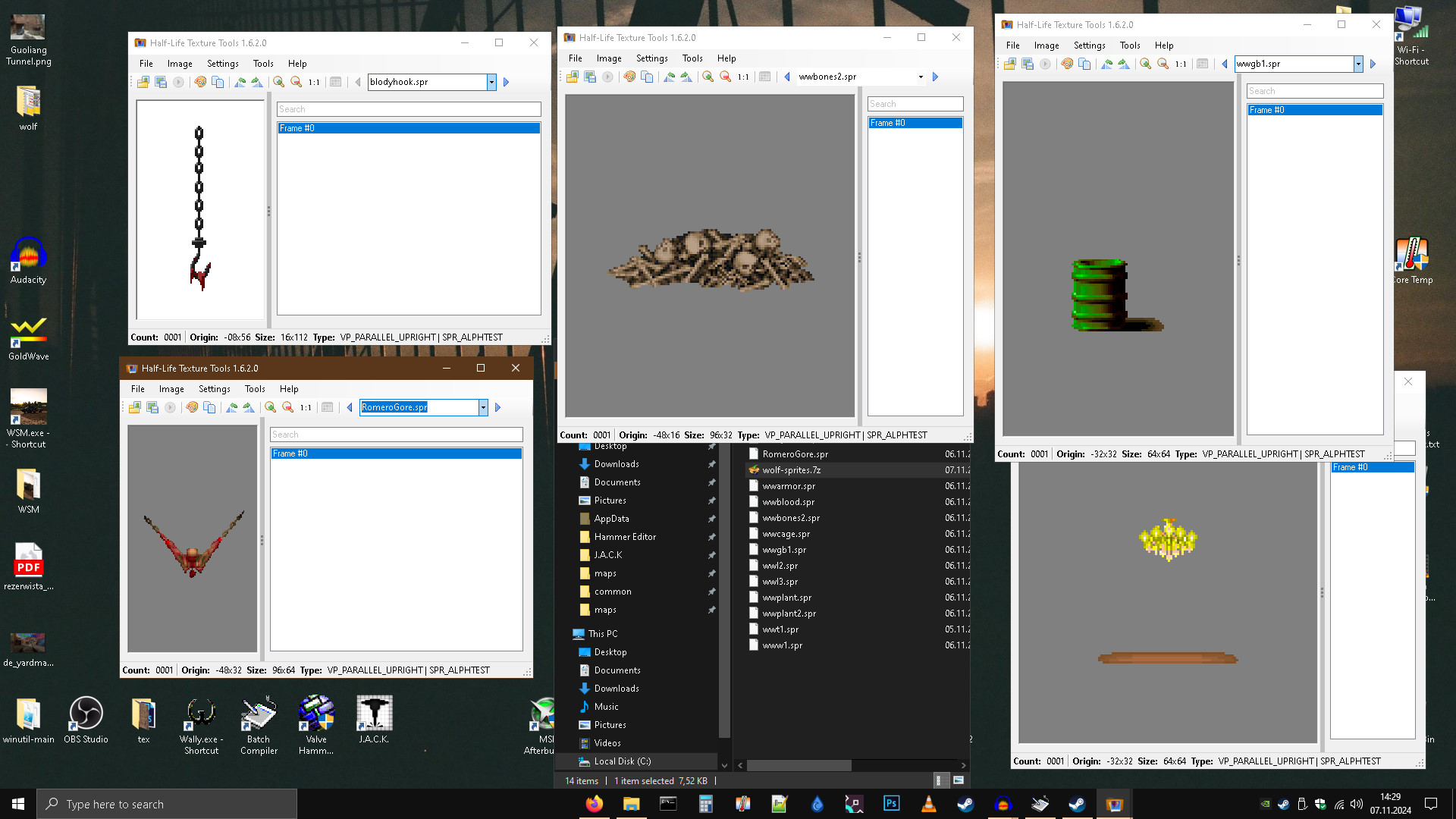Select Frame #0 in the wwbones2 frame list
This screenshot has width=1456, height=819.
pyautogui.click(x=915, y=123)
